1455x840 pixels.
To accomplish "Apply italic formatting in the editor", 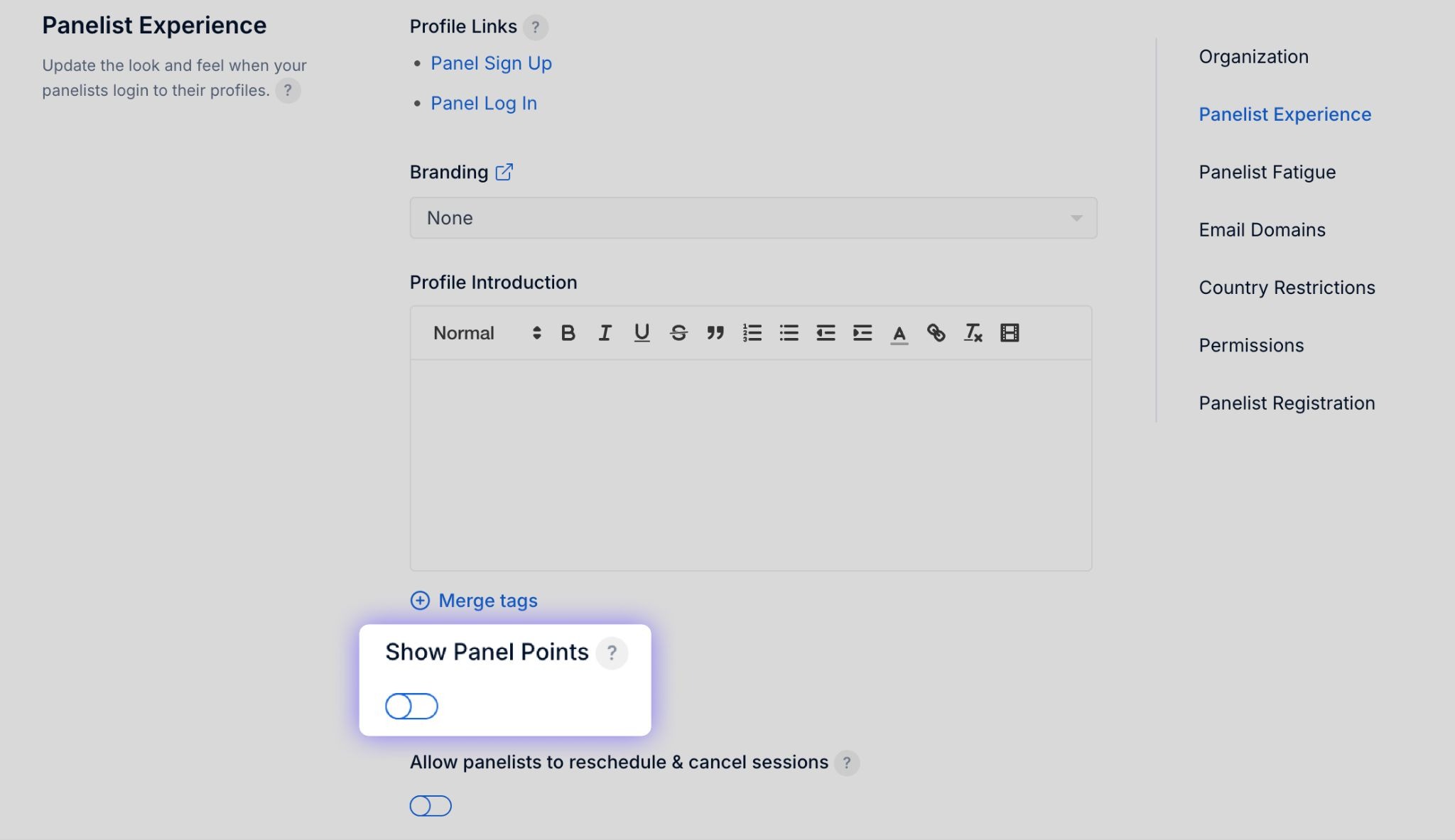I will (605, 333).
